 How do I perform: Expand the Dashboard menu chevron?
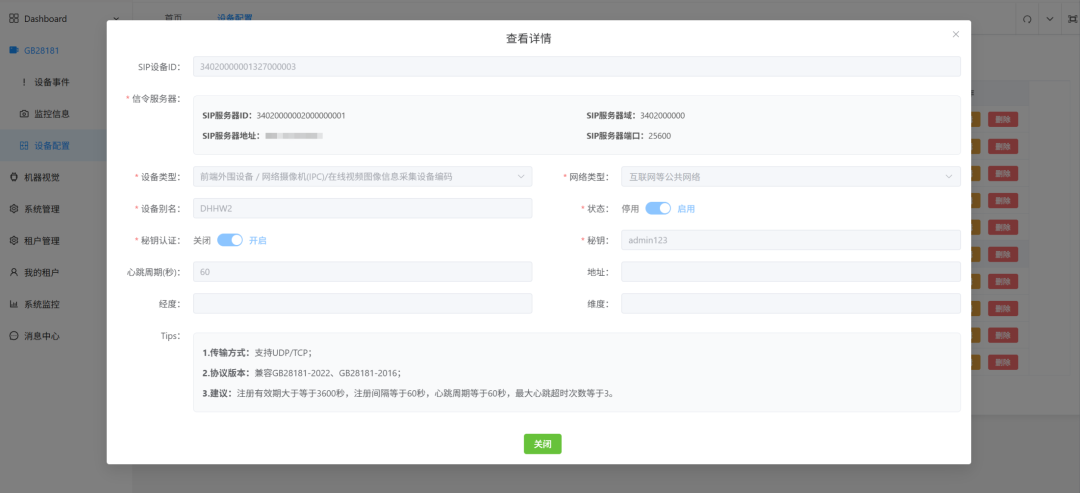pyautogui.click(x=116, y=18)
